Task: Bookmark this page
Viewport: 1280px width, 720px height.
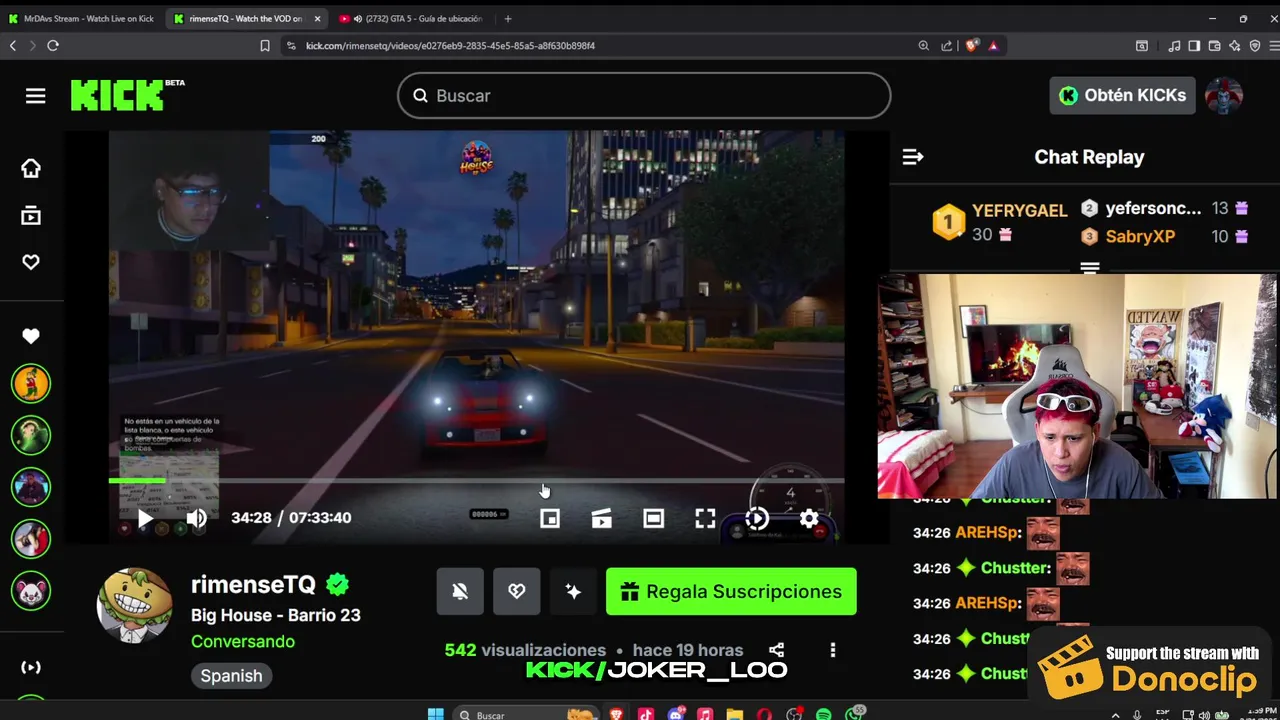Action: coord(265,46)
